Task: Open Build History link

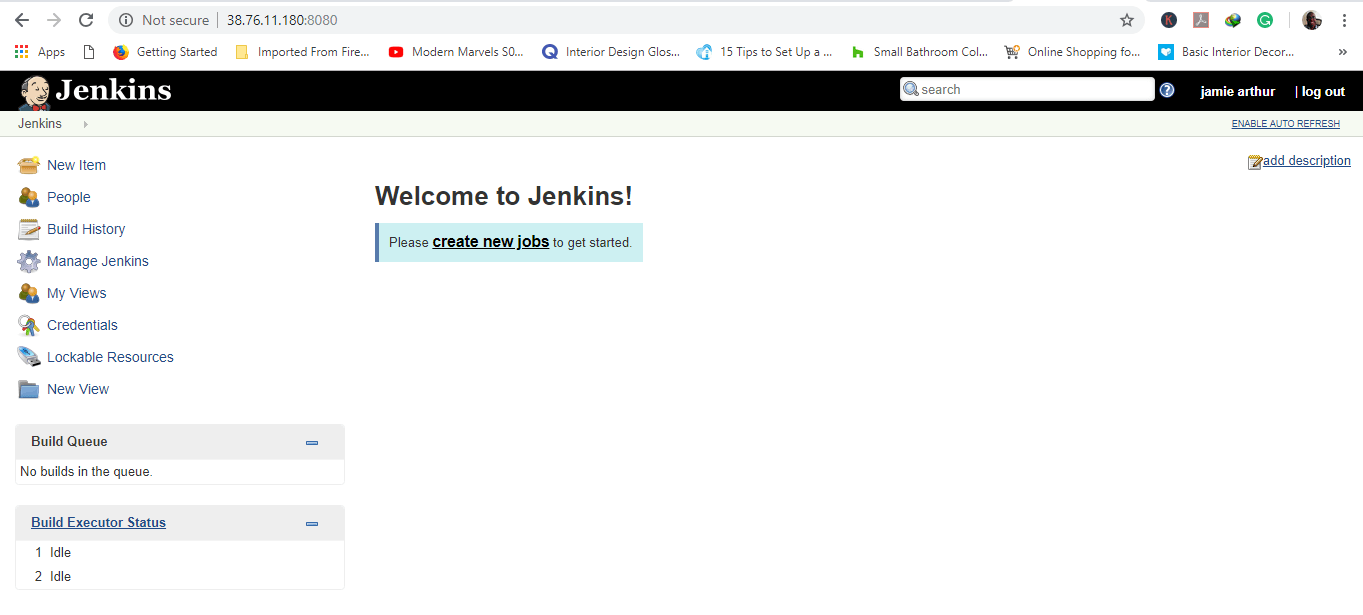Action: (x=86, y=229)
